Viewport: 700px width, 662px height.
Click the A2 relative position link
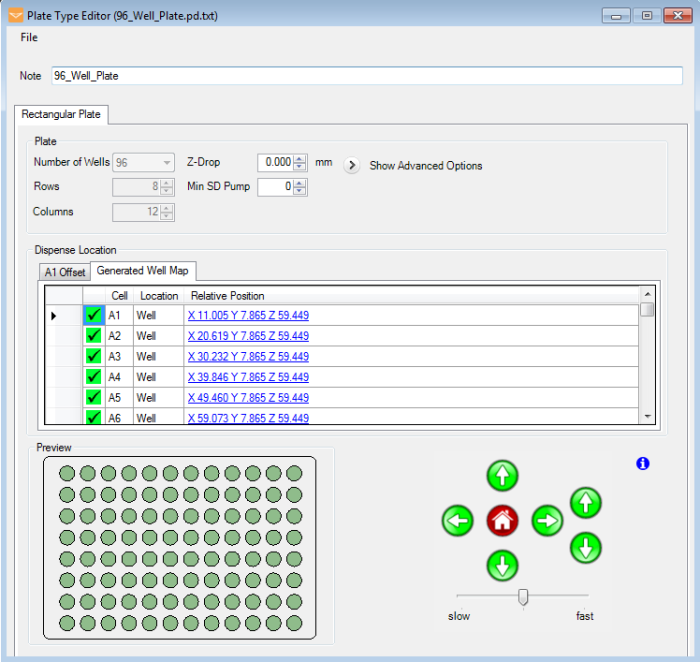click(x=248, y=336)
